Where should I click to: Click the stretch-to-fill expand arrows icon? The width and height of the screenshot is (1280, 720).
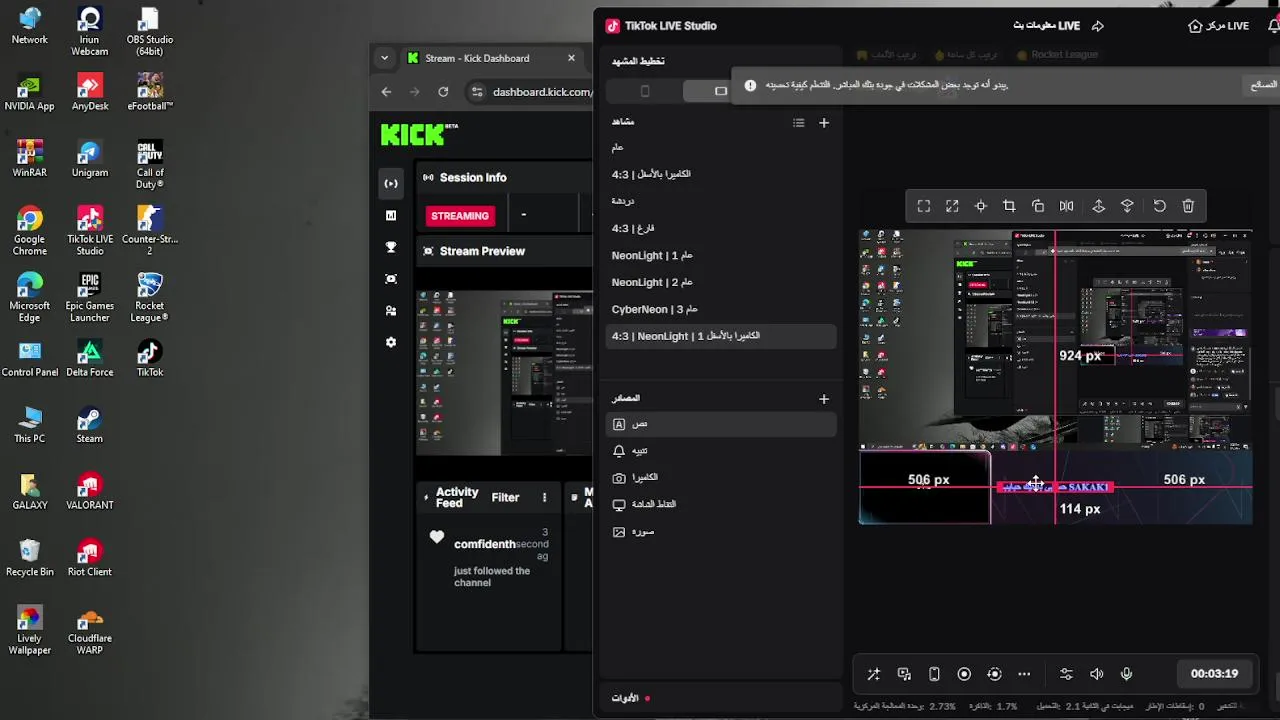[952, 206]
